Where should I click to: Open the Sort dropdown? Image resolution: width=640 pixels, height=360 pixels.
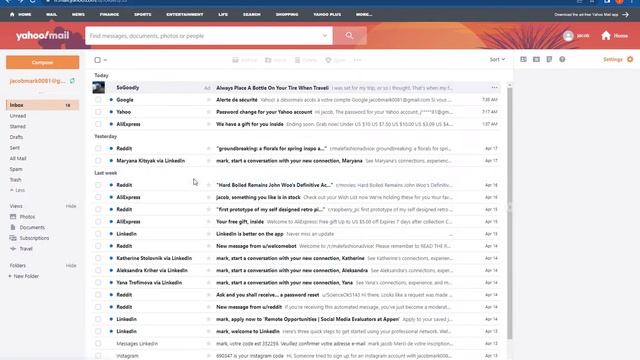coord(497,60)
